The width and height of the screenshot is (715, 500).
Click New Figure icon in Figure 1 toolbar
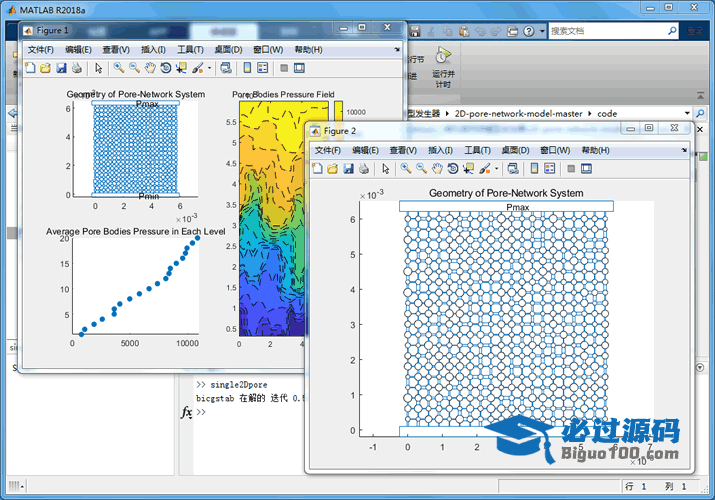click(31, 68)
